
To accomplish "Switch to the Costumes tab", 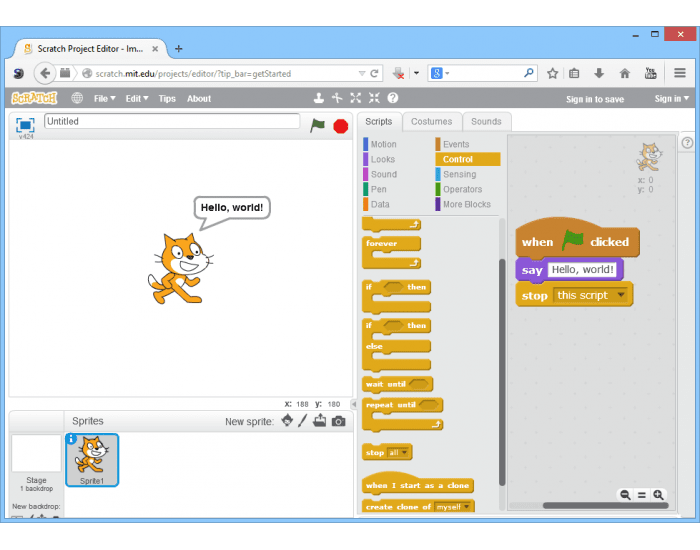I will coord(431,121).
